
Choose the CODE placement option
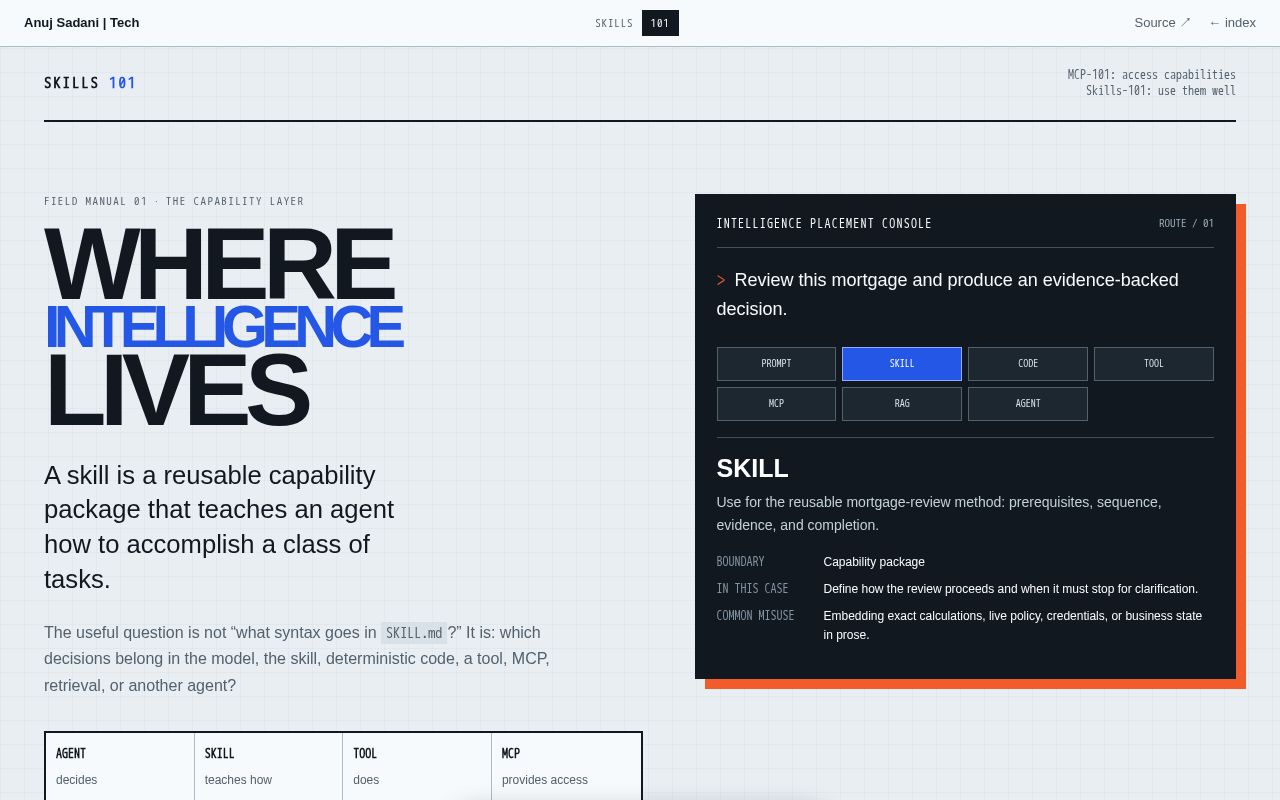(x=1028, y=364)
